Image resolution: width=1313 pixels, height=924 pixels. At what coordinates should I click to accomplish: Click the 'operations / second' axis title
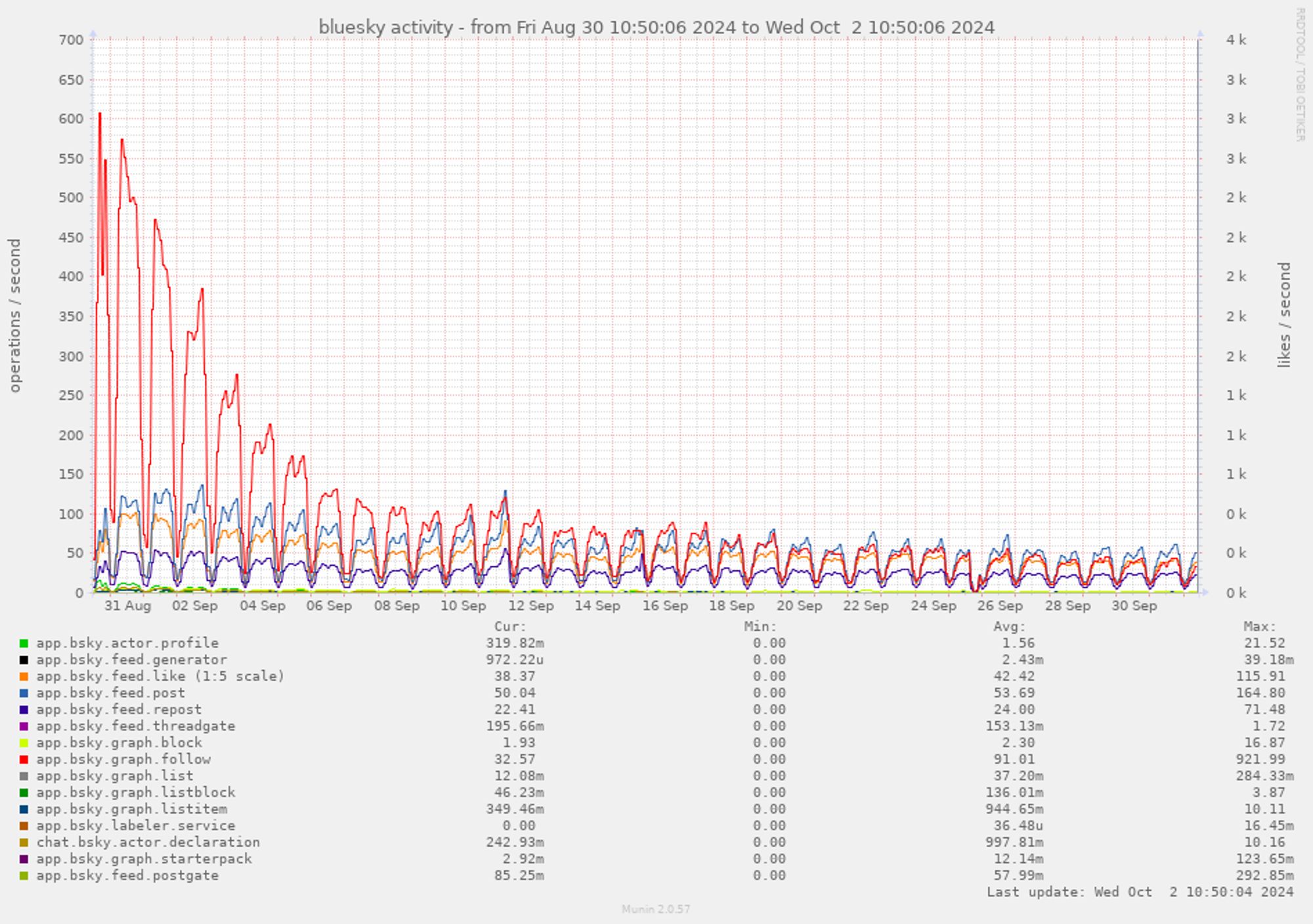click(x=14, y=316)
